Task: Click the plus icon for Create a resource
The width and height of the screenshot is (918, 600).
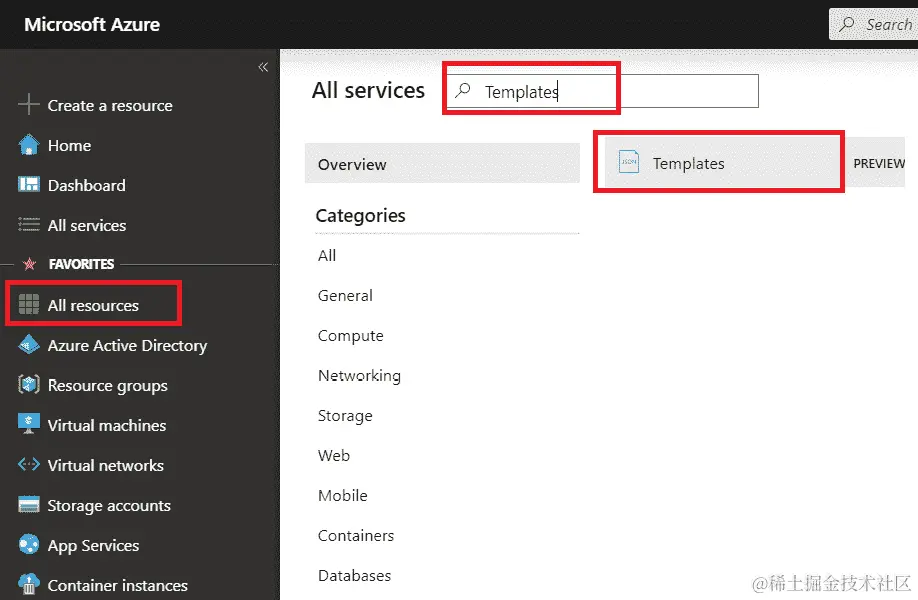Action: pos(29,105)
